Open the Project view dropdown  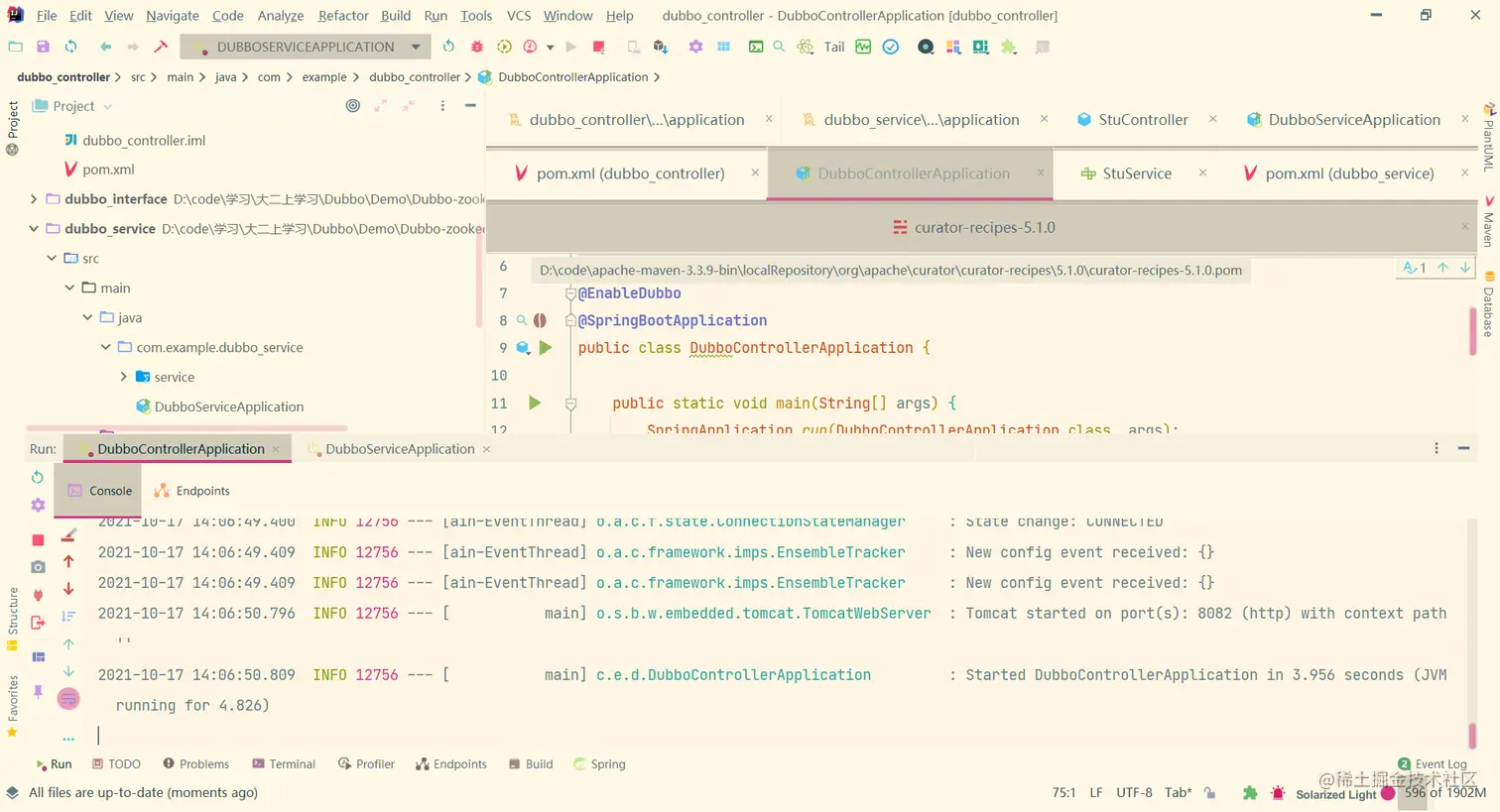click(73, 106)
